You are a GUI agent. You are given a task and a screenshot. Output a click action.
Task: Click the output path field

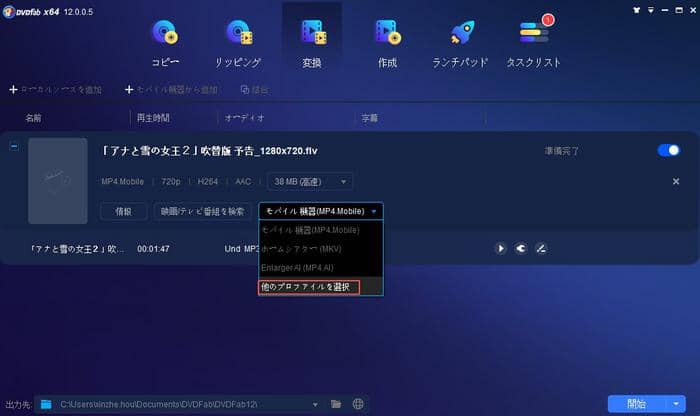[x=181, y=404]
